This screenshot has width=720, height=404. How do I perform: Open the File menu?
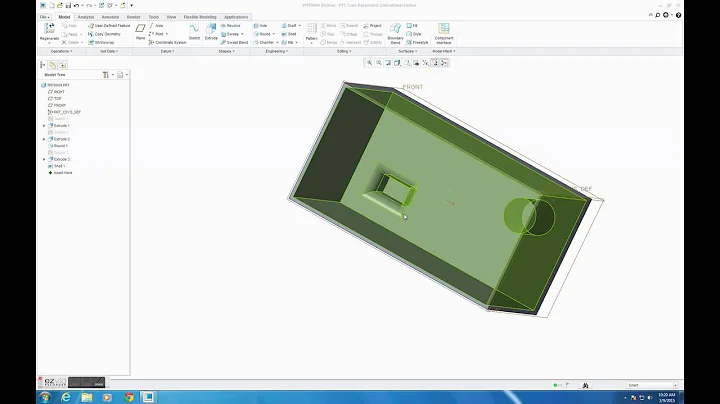(45, 17)
